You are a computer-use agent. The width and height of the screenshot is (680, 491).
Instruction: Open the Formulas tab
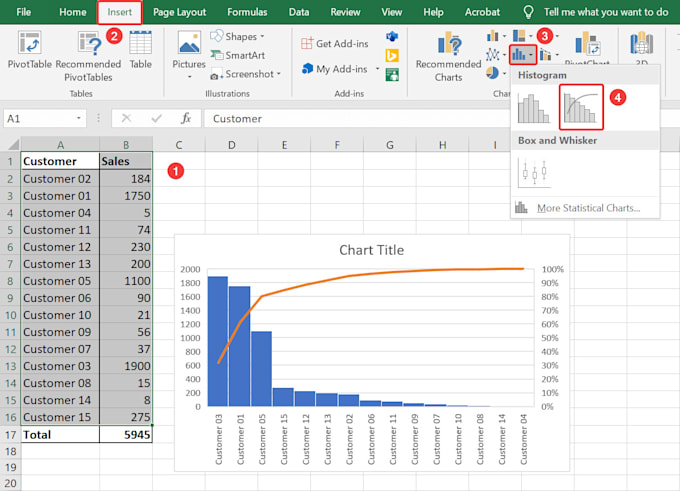pos(247,12)
